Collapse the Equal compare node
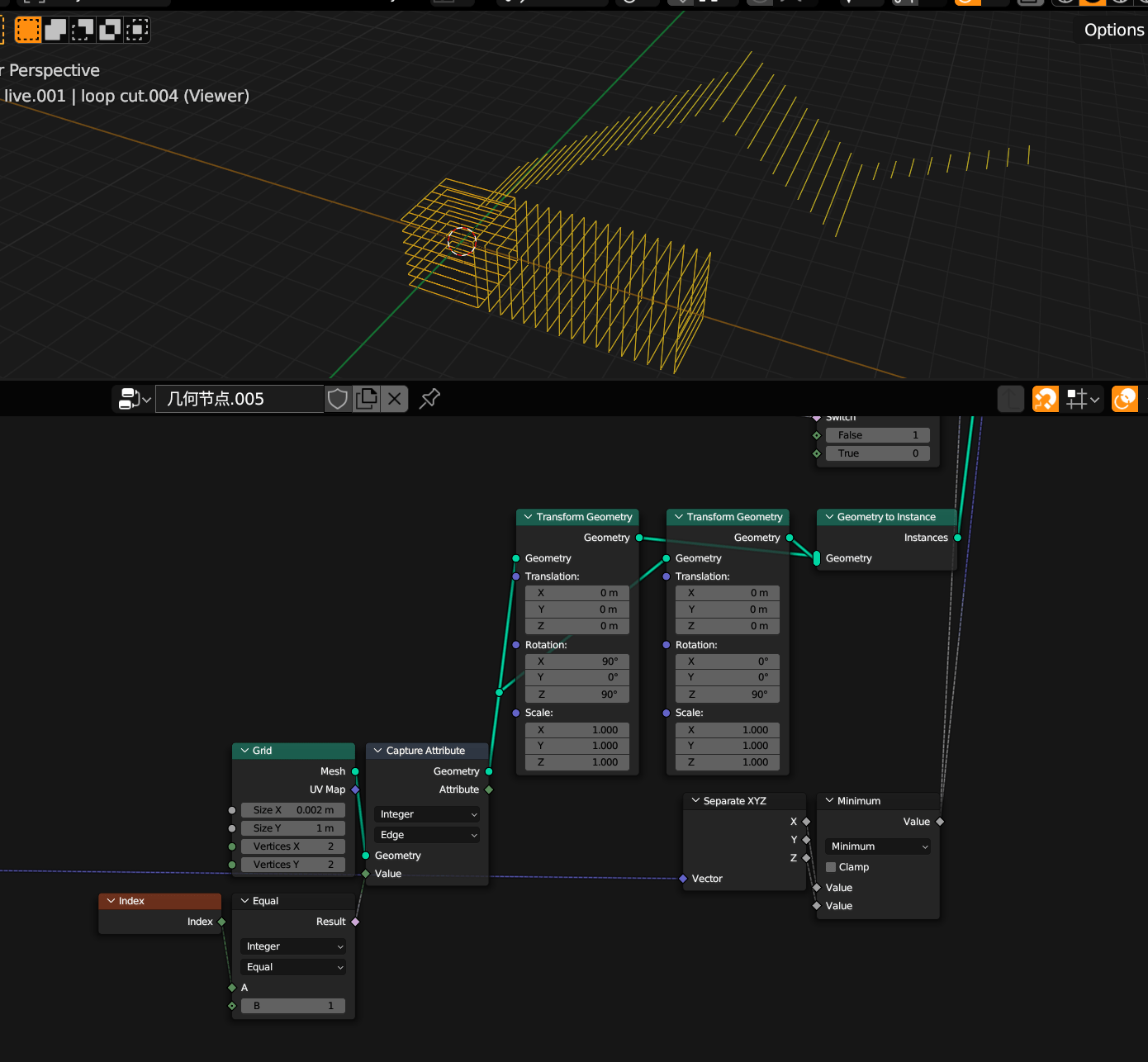This screenshot has height=1062, width=1148. 244,901
